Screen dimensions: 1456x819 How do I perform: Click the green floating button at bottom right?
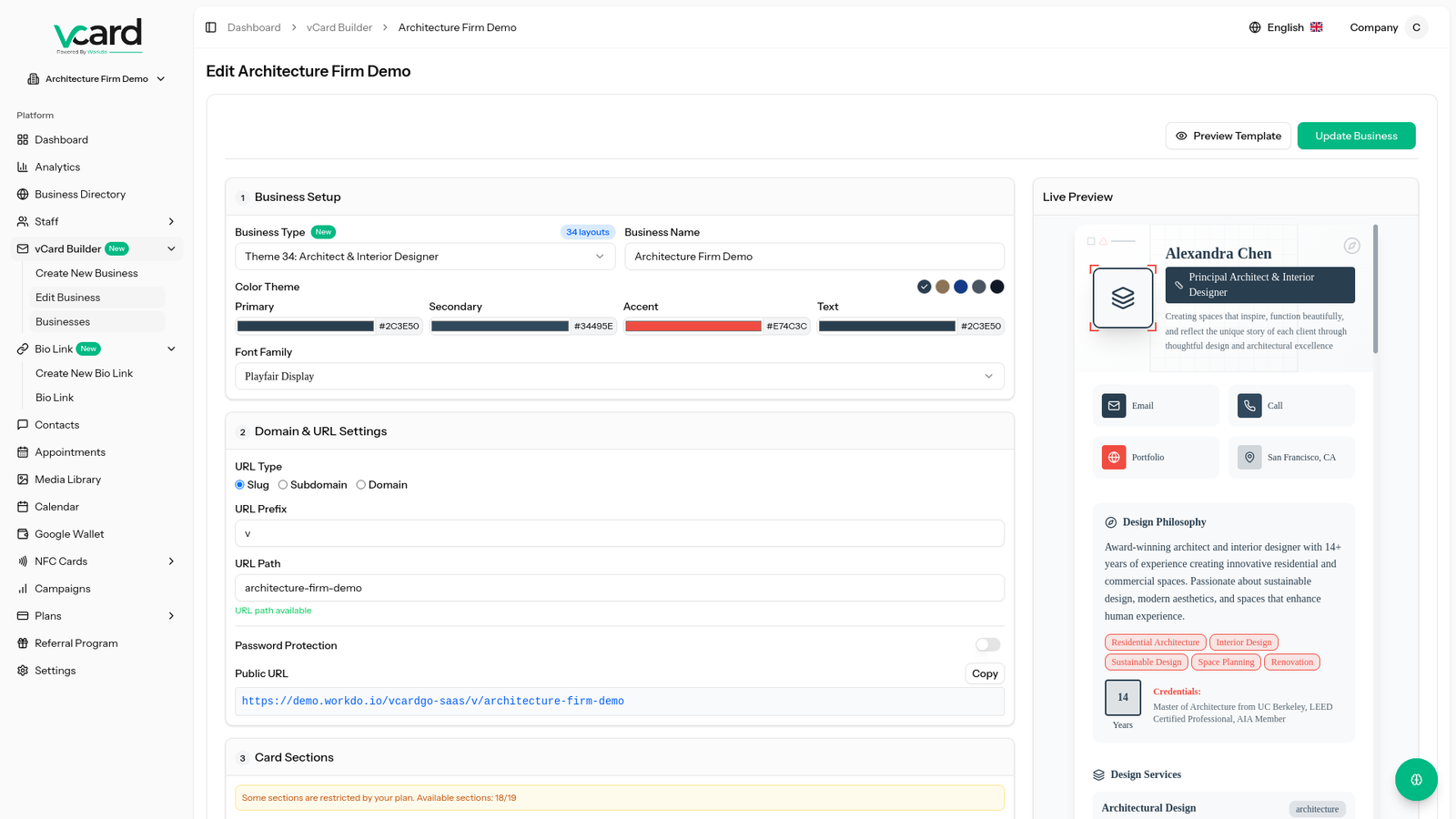tap(1415, 780)
